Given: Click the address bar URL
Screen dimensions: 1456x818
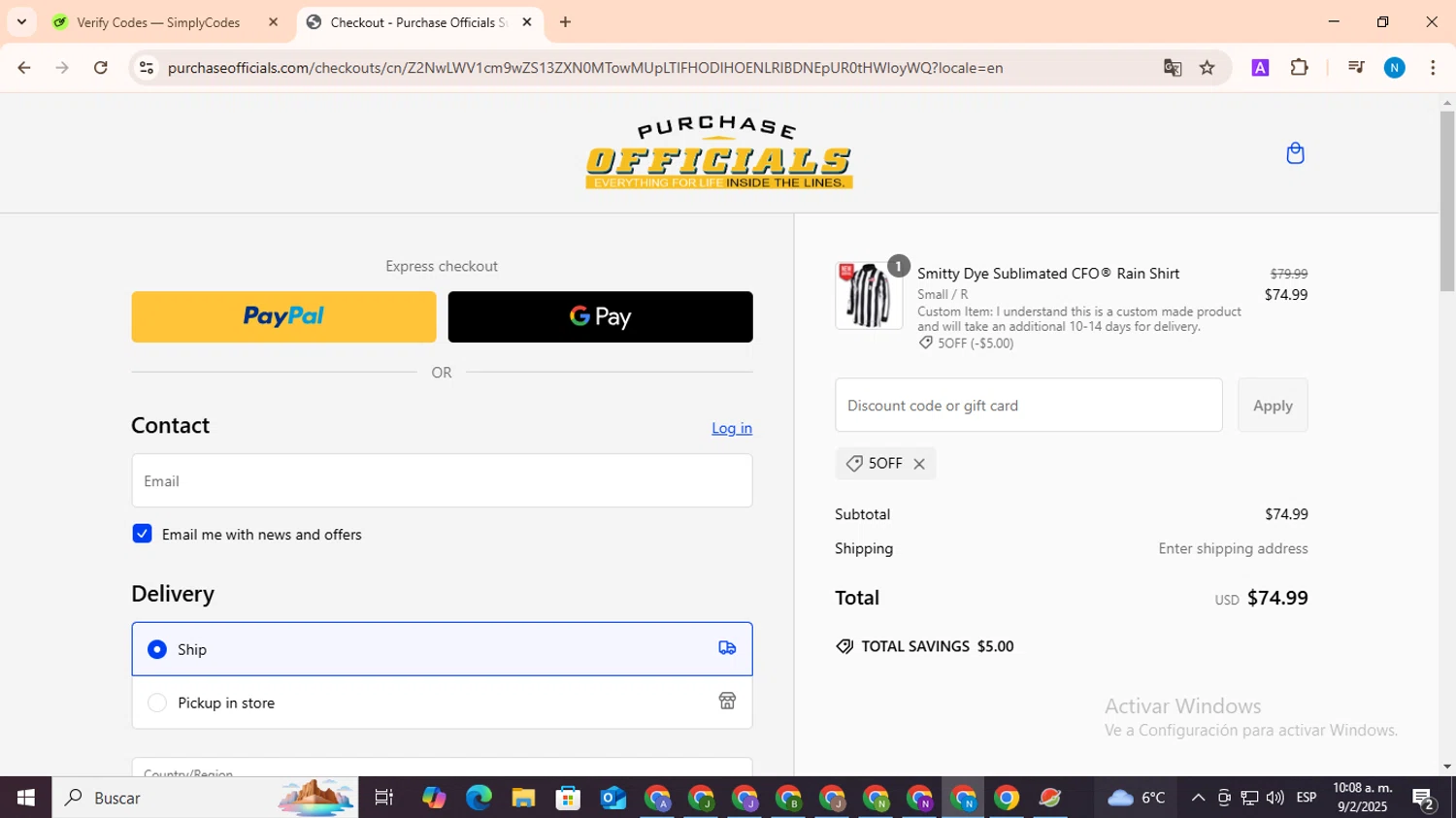Looking at the screenshot, I should (585, 68).
